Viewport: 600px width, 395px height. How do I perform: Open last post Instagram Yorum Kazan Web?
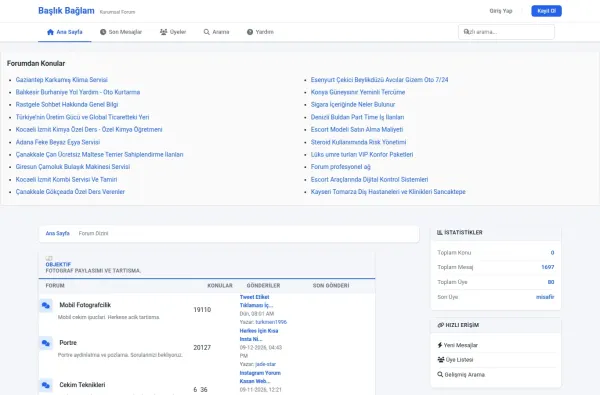[x=260, y=377]
